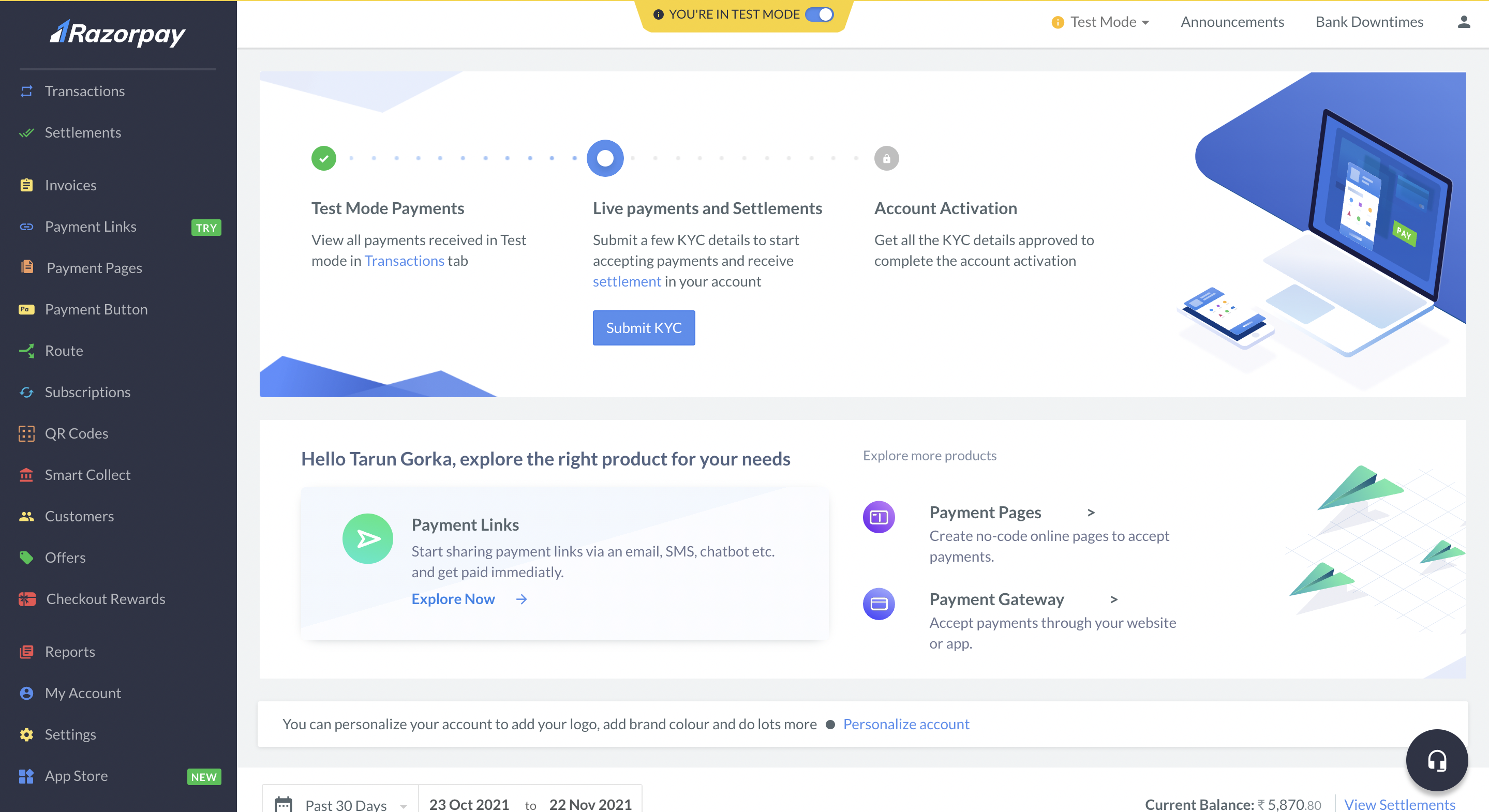This screenshot has width=1489, height=812.
Task: Click the Explore Now link
Action: (x=453, y=599)
